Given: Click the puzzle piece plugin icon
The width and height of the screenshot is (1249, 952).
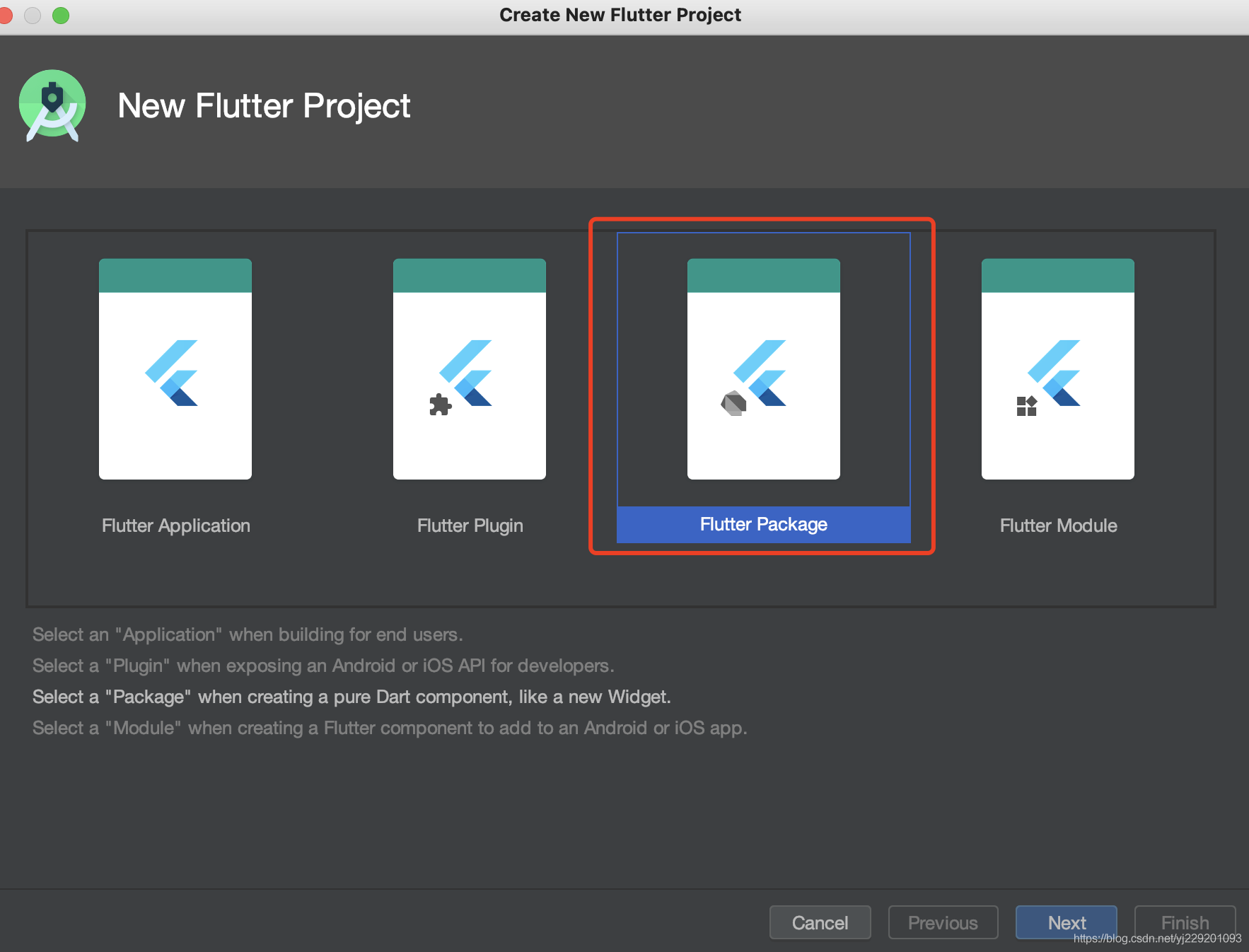Looking at the screenshot, I should (440, 405).
